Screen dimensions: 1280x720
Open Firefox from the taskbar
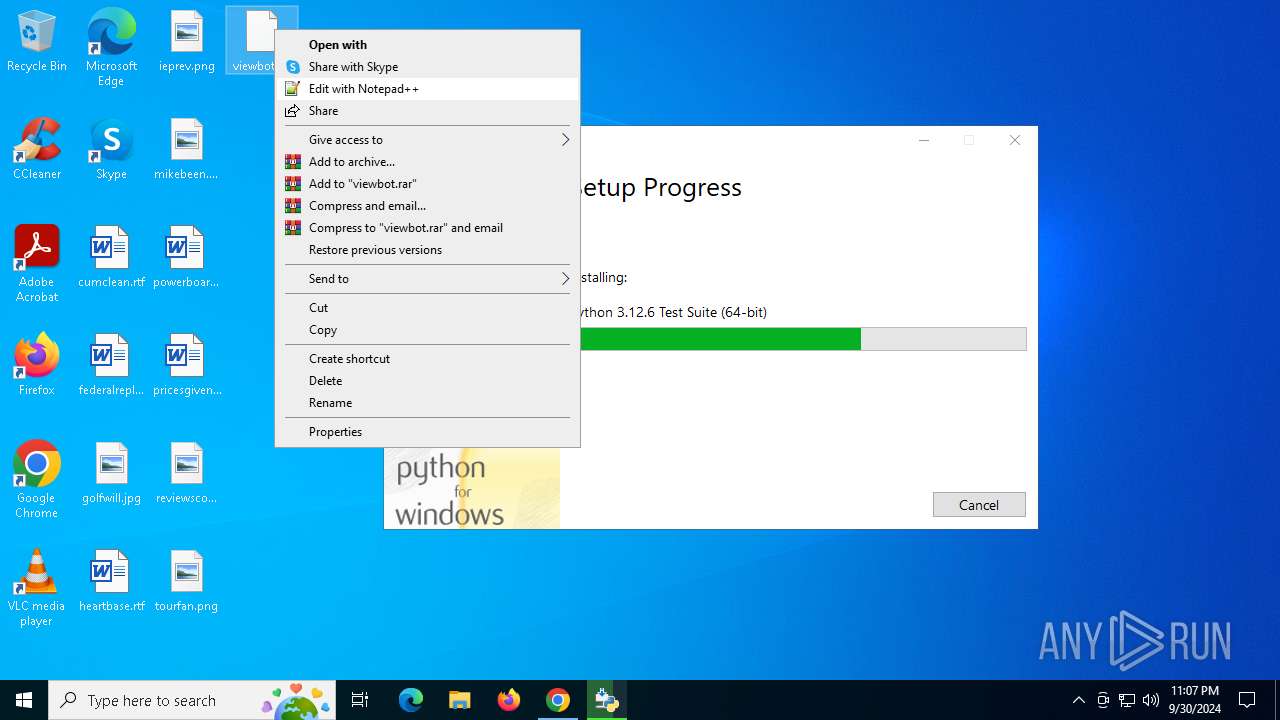click(509, 700)
